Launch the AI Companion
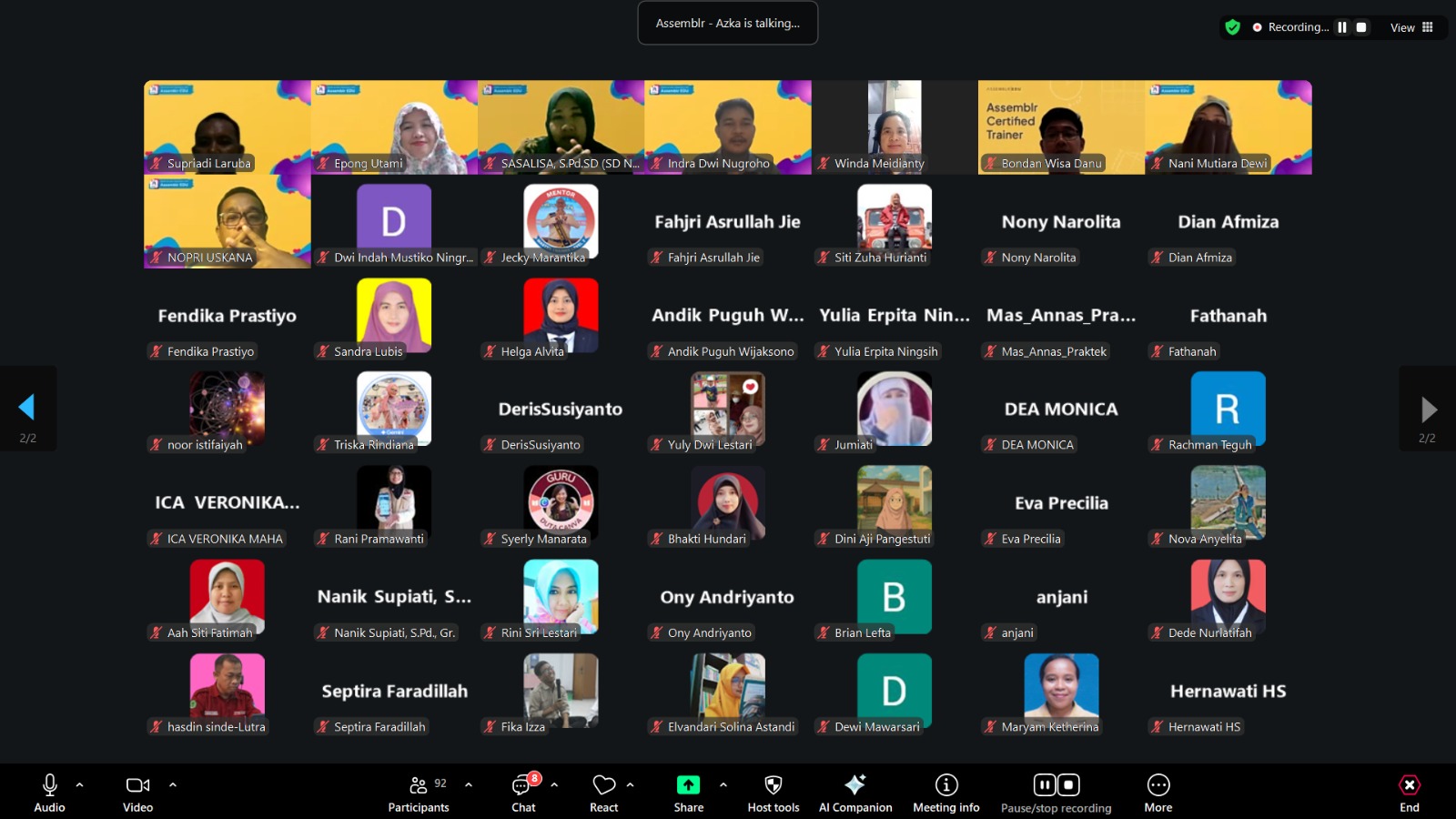Viewport: 1456px width, 819px height. [854, 785]
